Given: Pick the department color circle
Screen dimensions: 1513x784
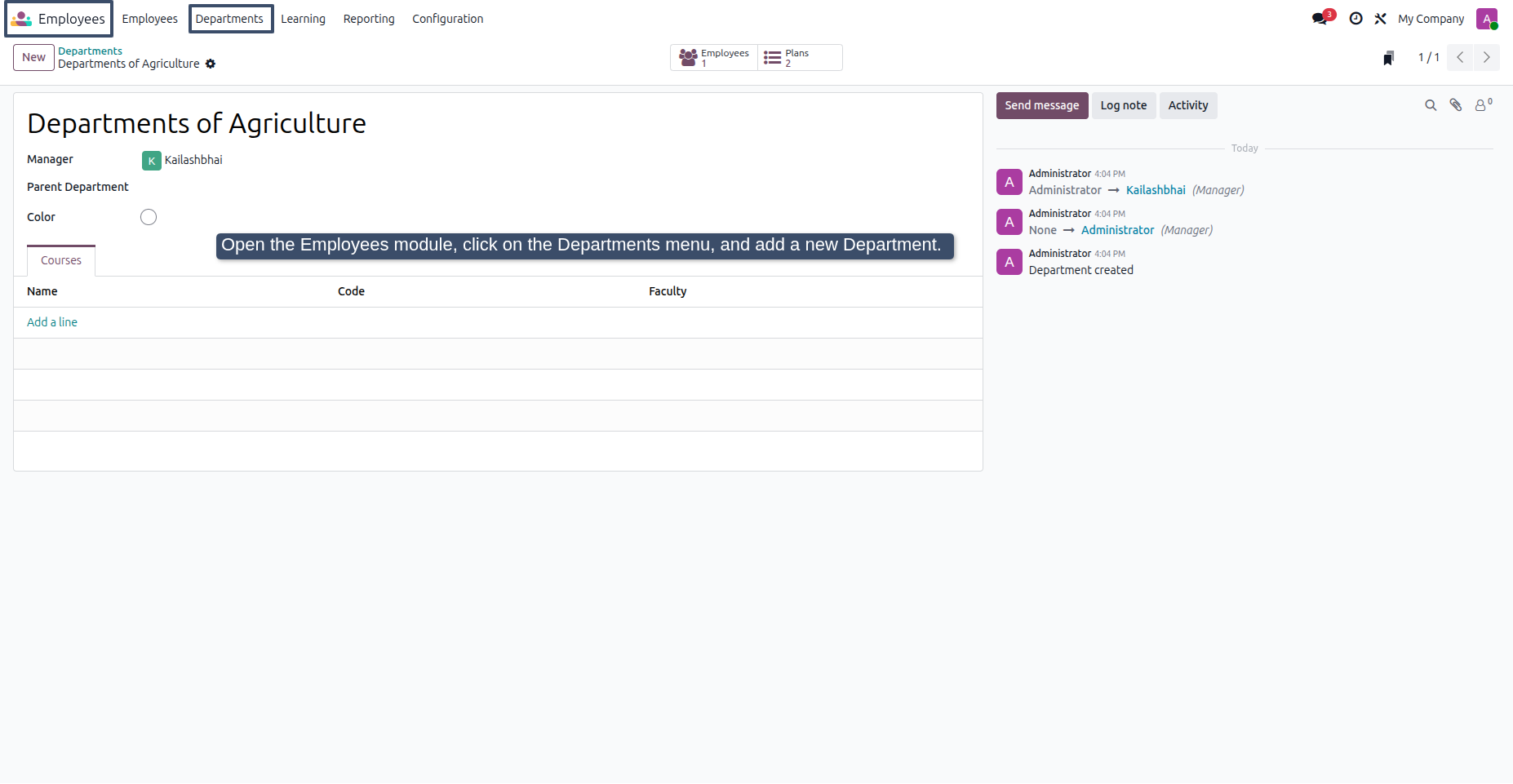Looking at the screenshot, I should click(149, 217).
